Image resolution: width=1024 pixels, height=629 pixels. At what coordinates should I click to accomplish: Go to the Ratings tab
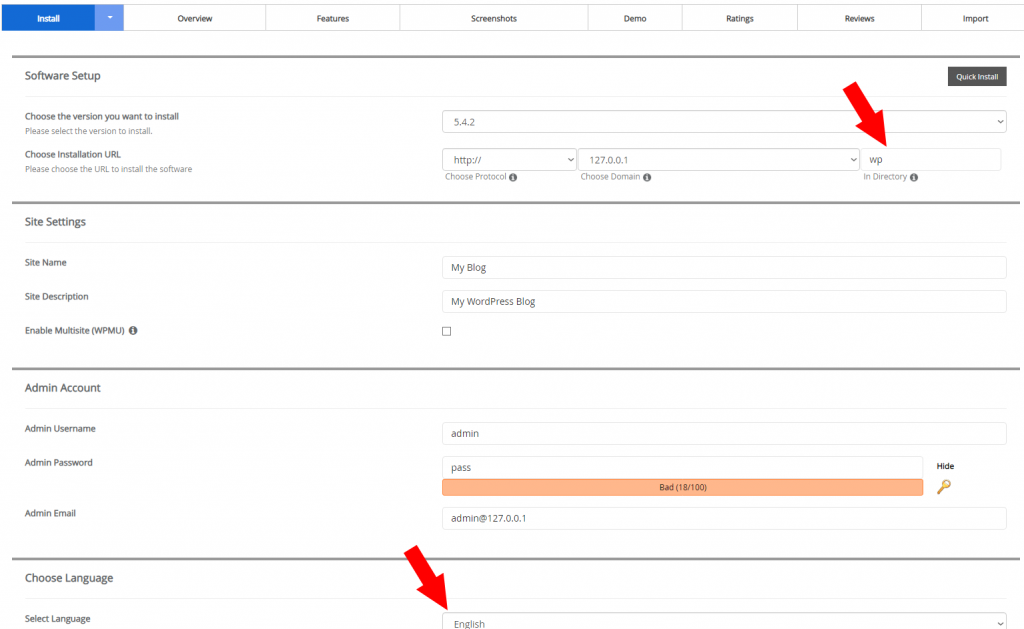[740, 17]
